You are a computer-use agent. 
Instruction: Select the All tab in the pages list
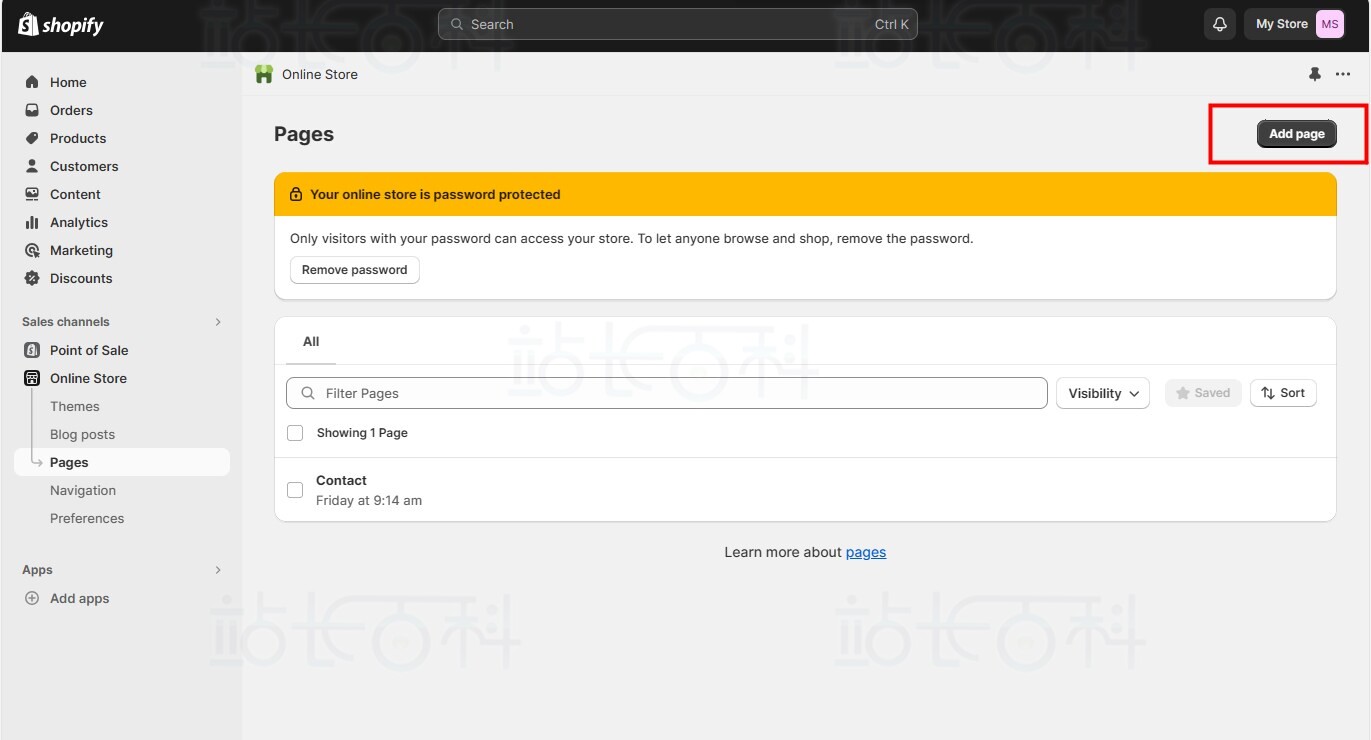pyautogui.click(x=311, y=342)
